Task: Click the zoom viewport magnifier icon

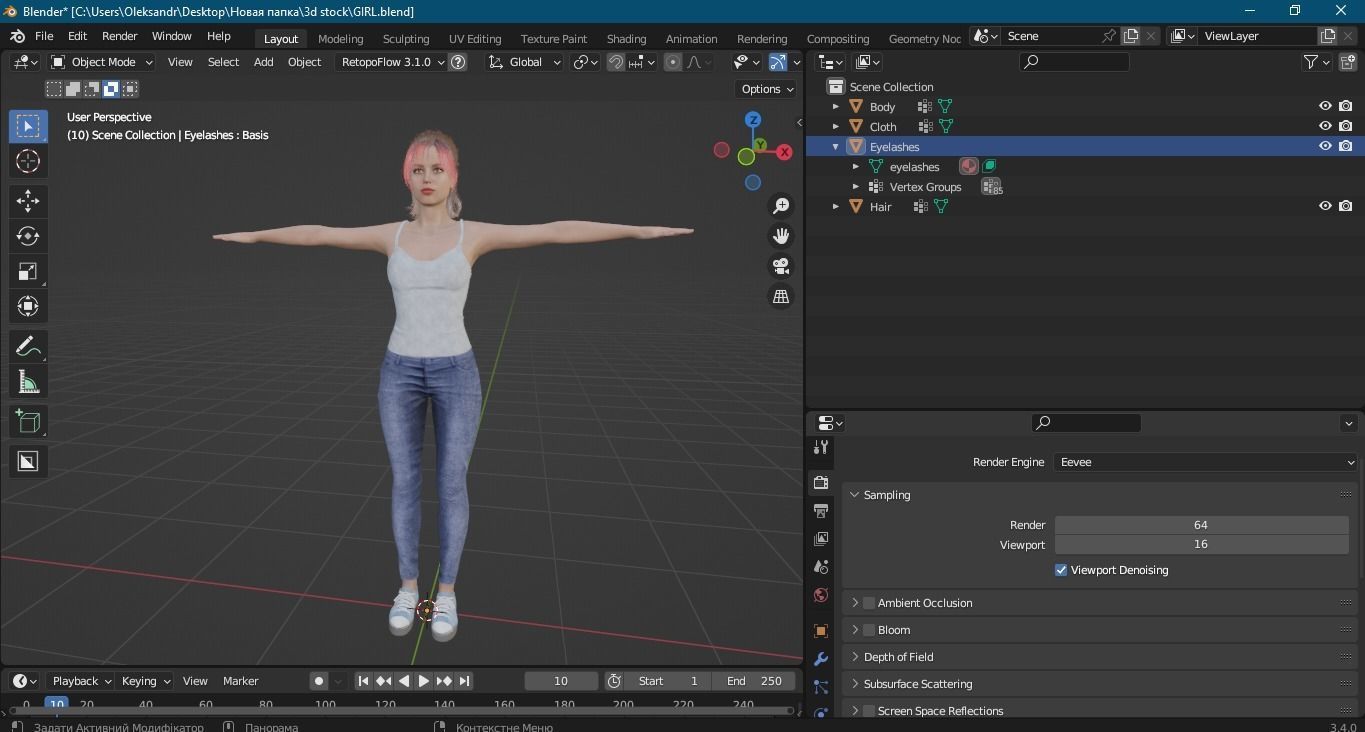Action: click(x=781, y=206)
